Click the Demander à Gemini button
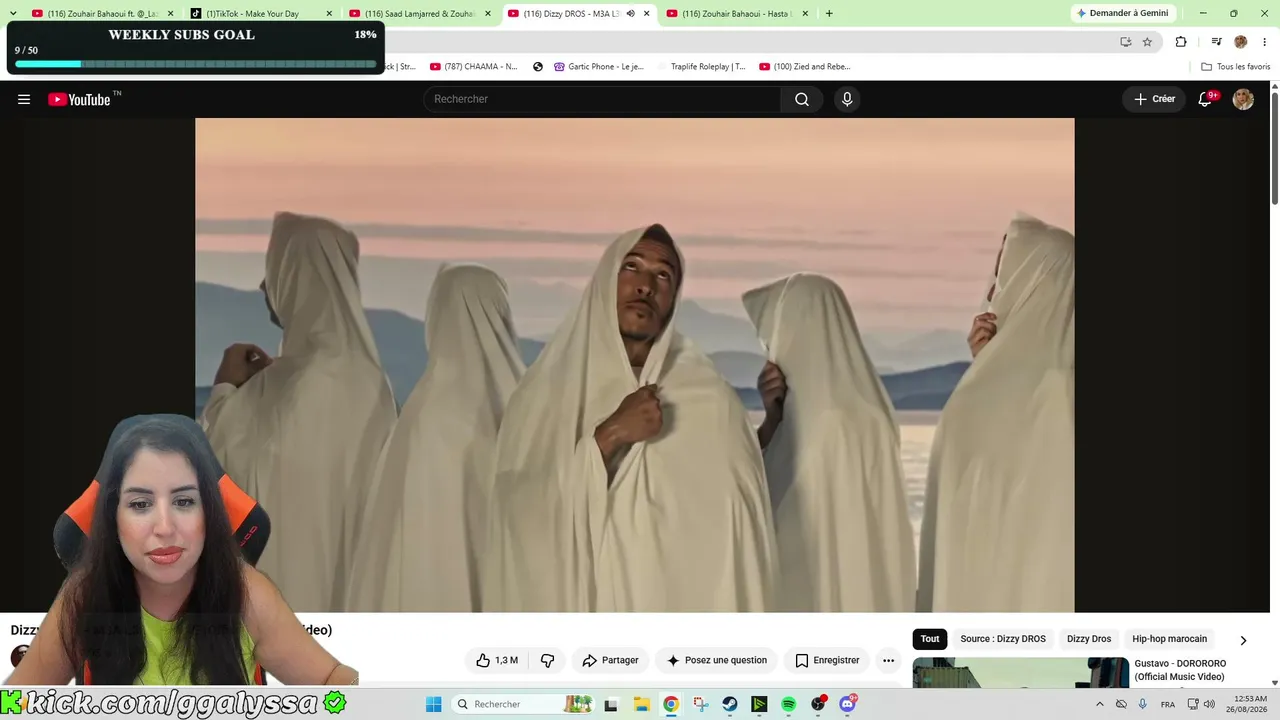 tap(1122, 13)
